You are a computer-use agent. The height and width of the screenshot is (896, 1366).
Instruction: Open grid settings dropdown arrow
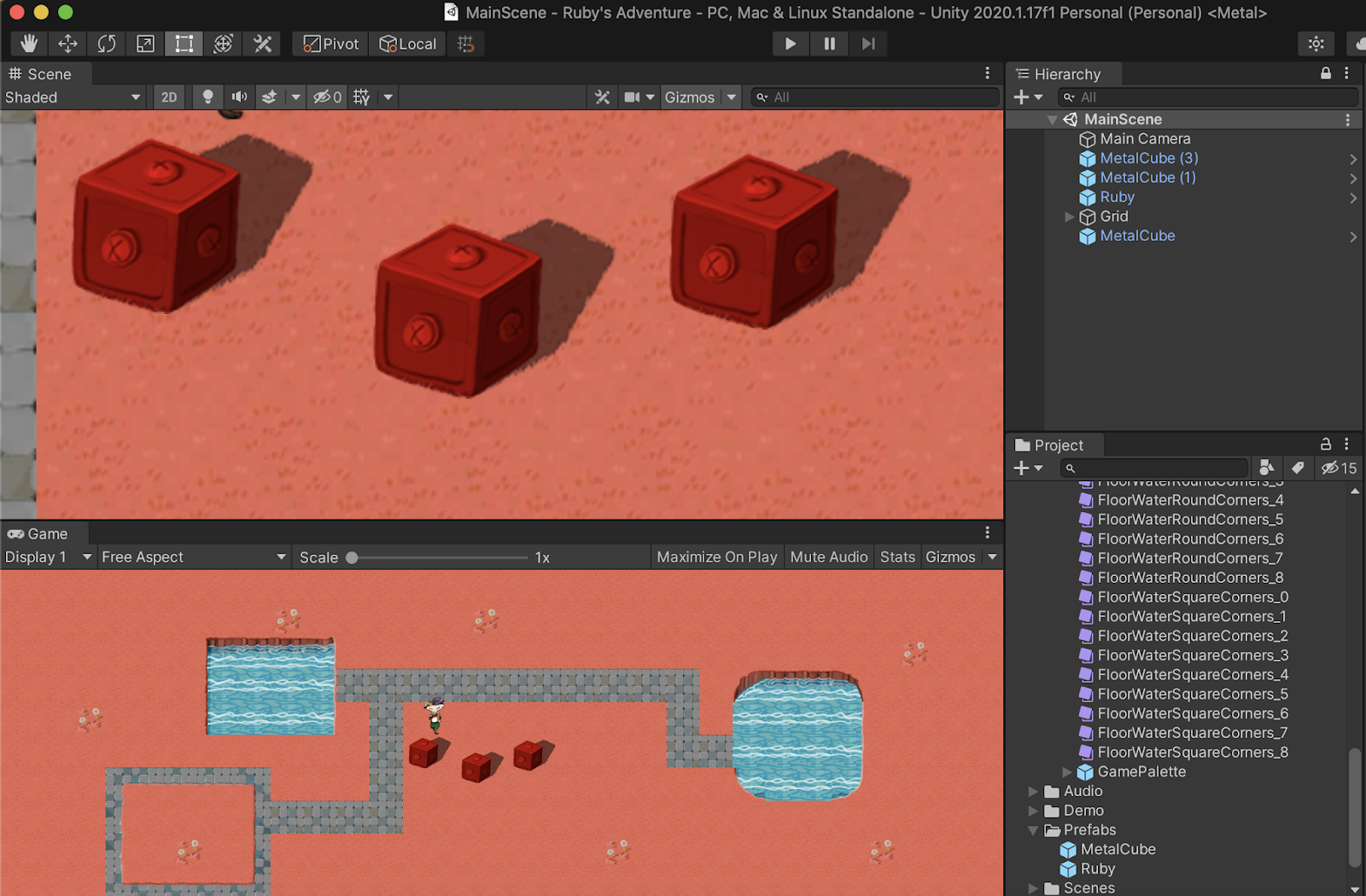pyautogui.click(x=388, y=97)
